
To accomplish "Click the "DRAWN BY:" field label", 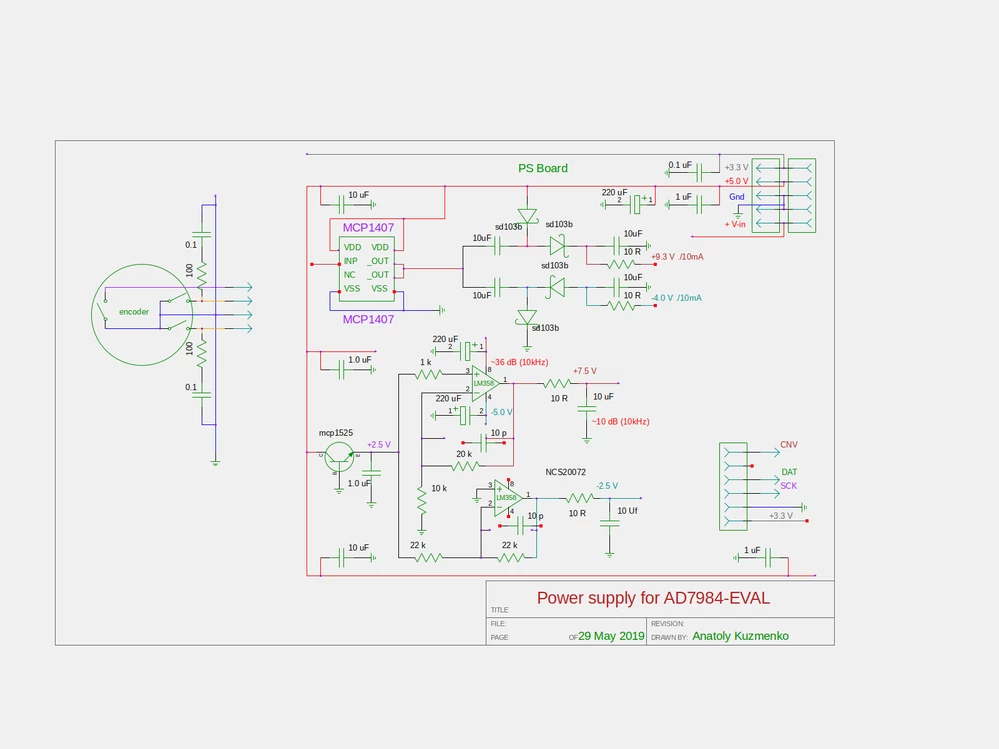I will (669, 637).
